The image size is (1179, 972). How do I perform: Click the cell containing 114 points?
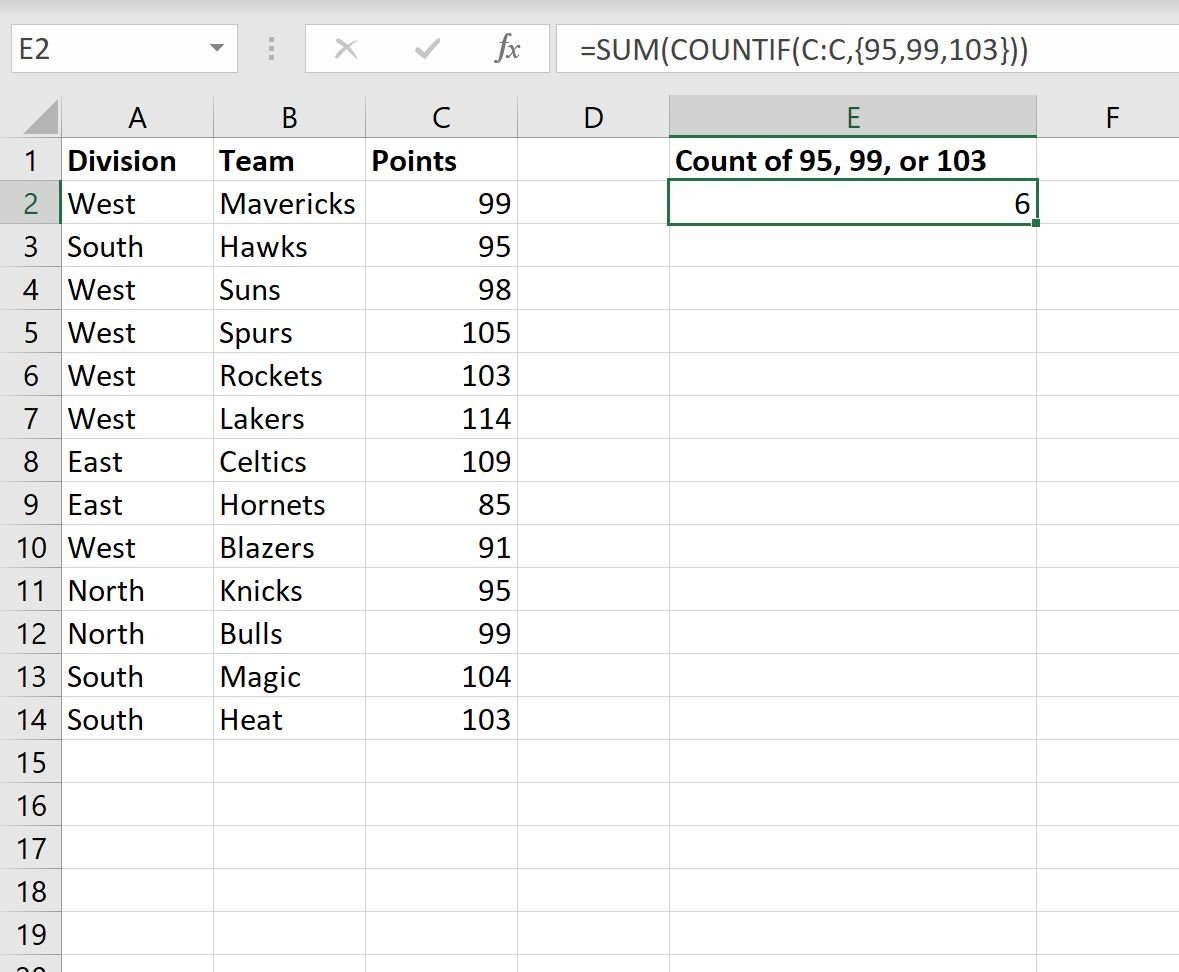pos(441,419)
